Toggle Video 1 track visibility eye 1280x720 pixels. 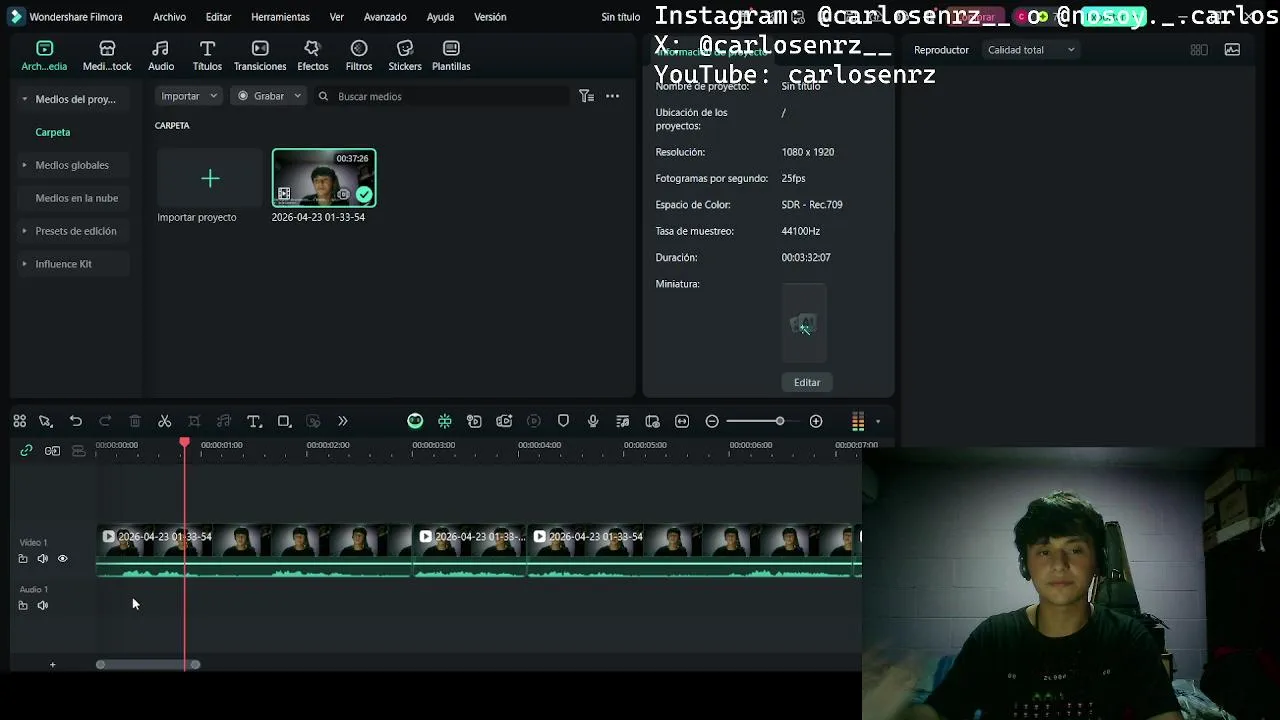pos(62,559)
